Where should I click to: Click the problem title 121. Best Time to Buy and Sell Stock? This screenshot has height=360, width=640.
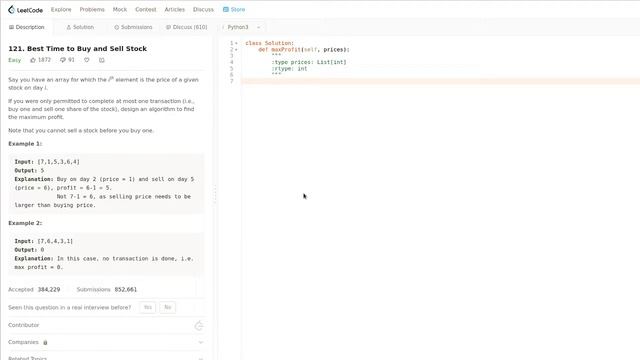coord(78,49)
